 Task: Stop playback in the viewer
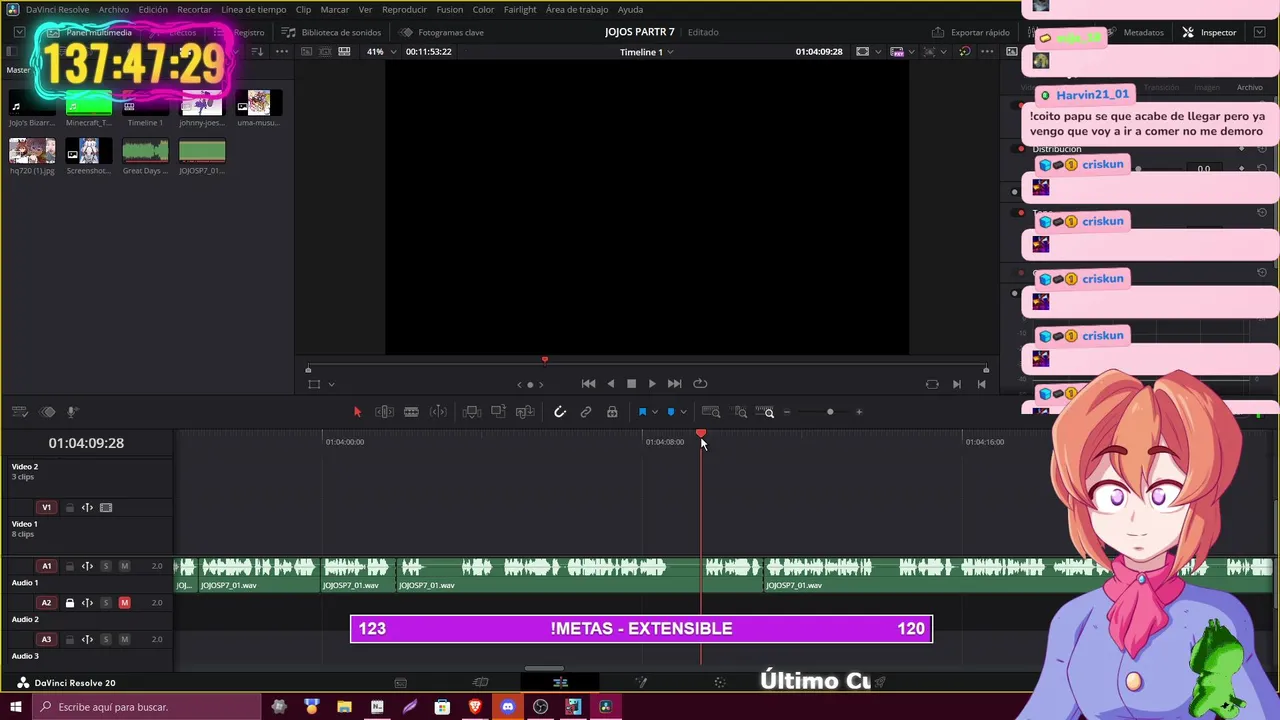631,384
